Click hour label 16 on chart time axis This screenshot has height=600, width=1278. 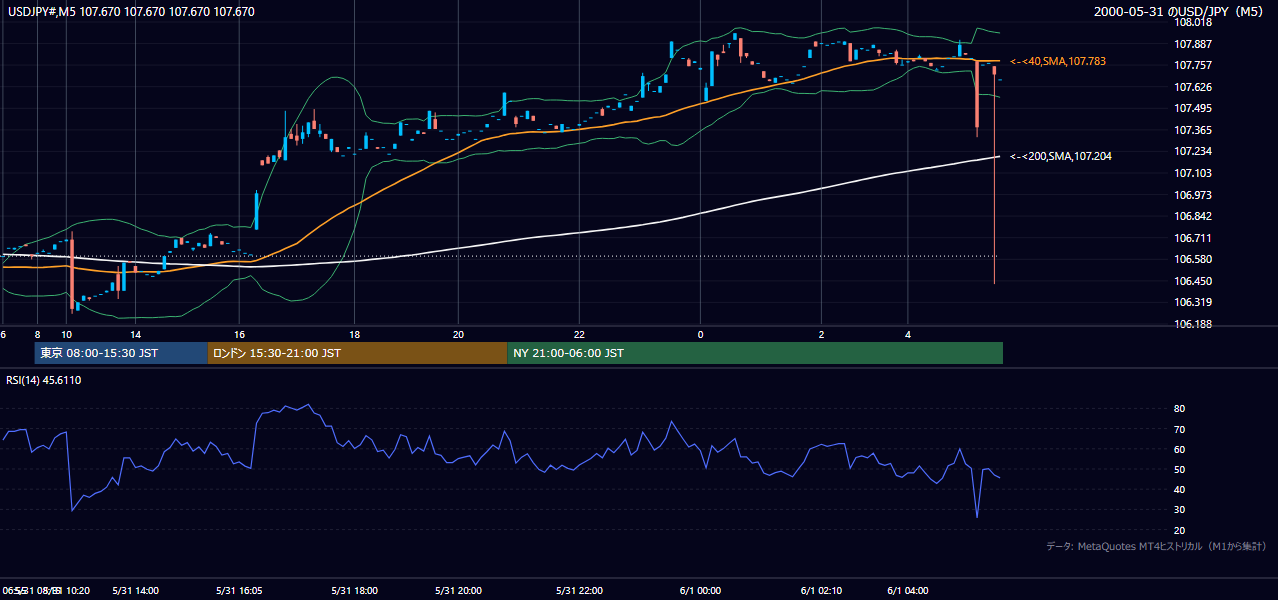tap(239, 334)
